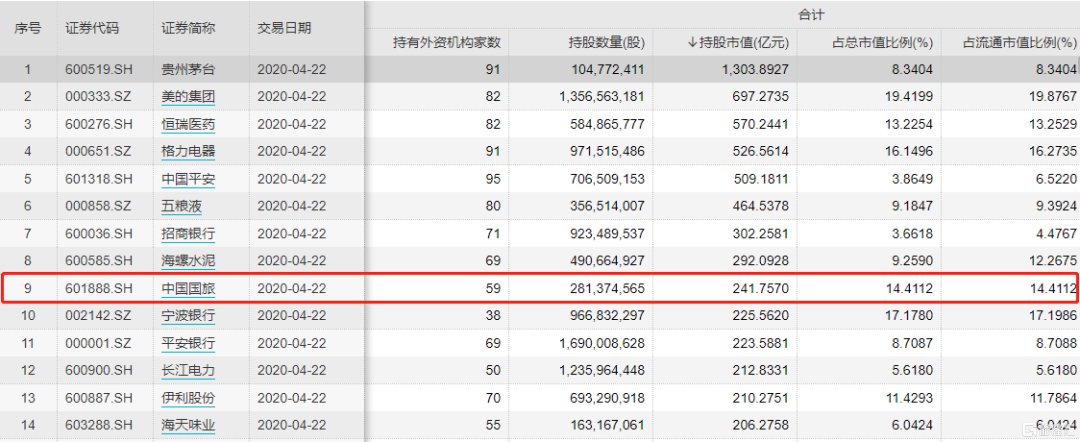Click share count 1,690,008,628

coord(602,344)
